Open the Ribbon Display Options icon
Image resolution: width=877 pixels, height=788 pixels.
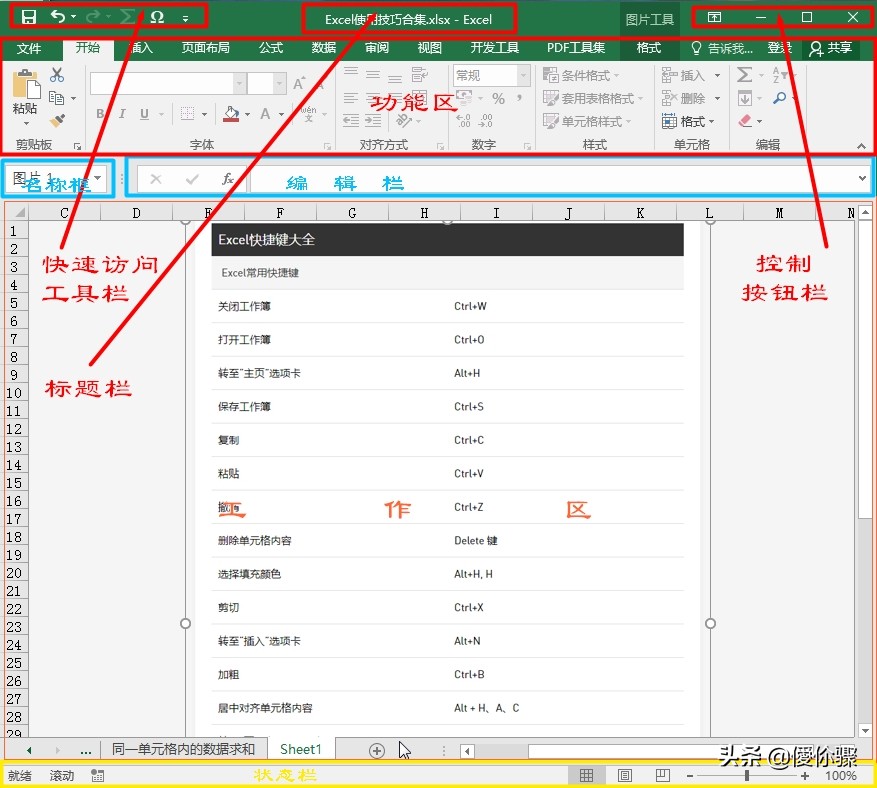[x=714, y=17]
